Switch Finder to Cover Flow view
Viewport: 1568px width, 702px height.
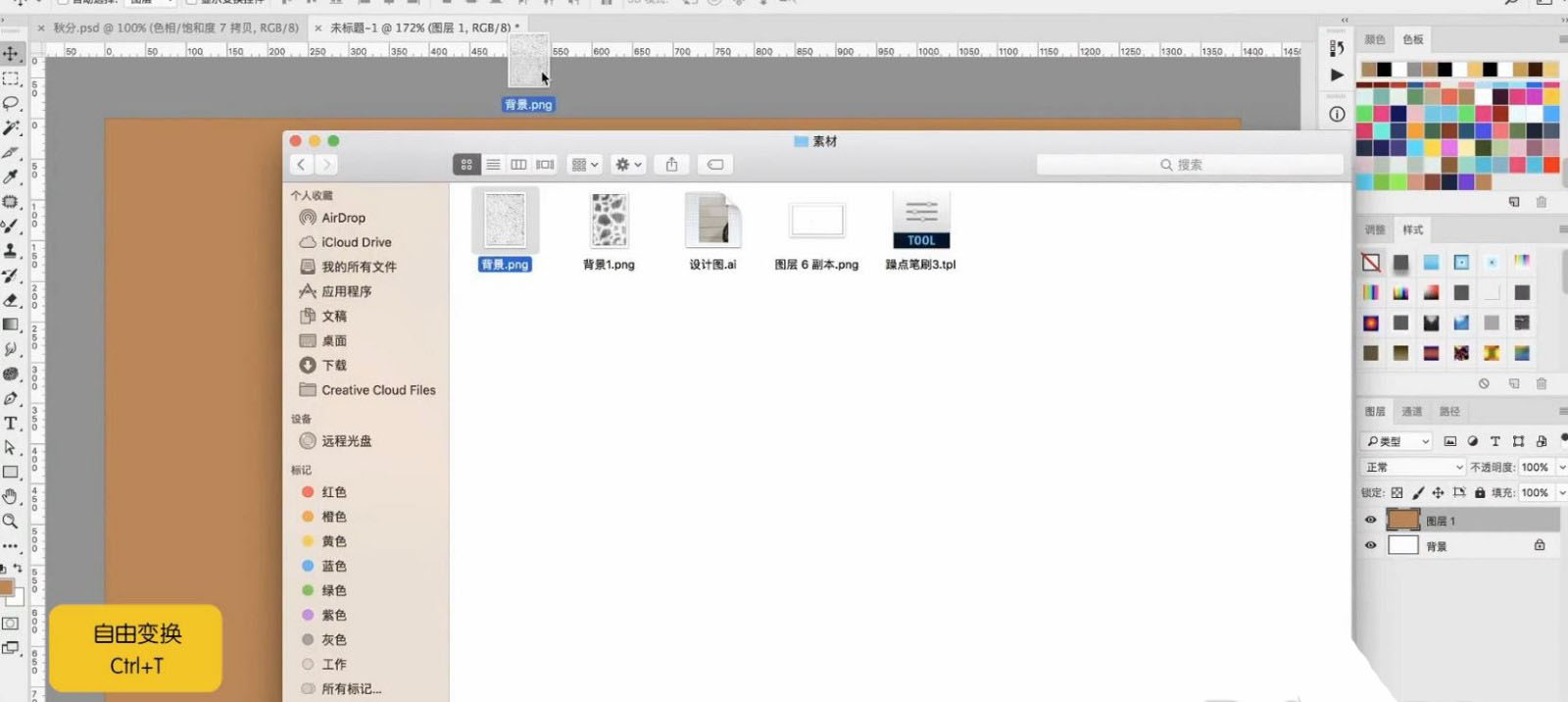545,165
